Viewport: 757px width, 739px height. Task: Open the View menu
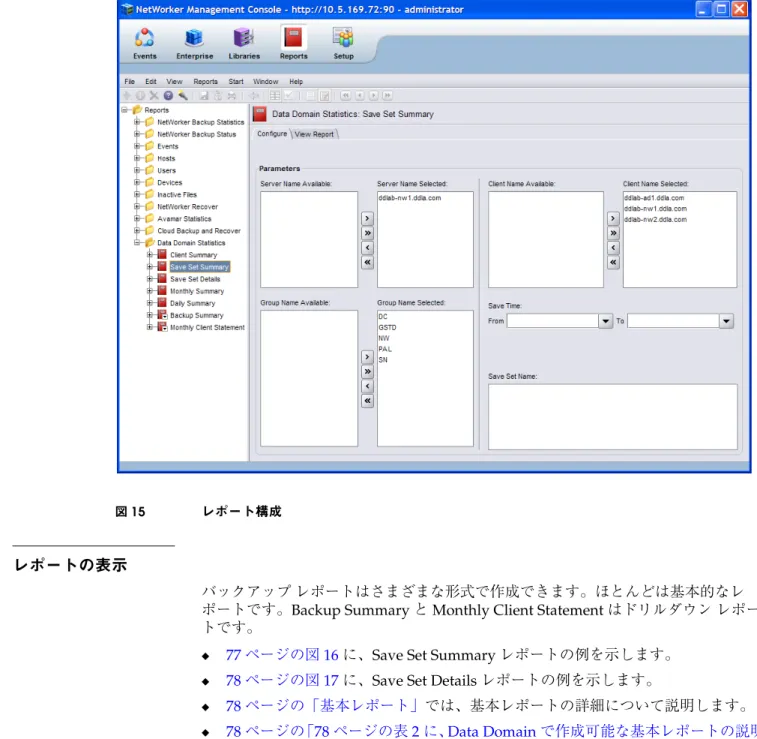pos(174,82)
